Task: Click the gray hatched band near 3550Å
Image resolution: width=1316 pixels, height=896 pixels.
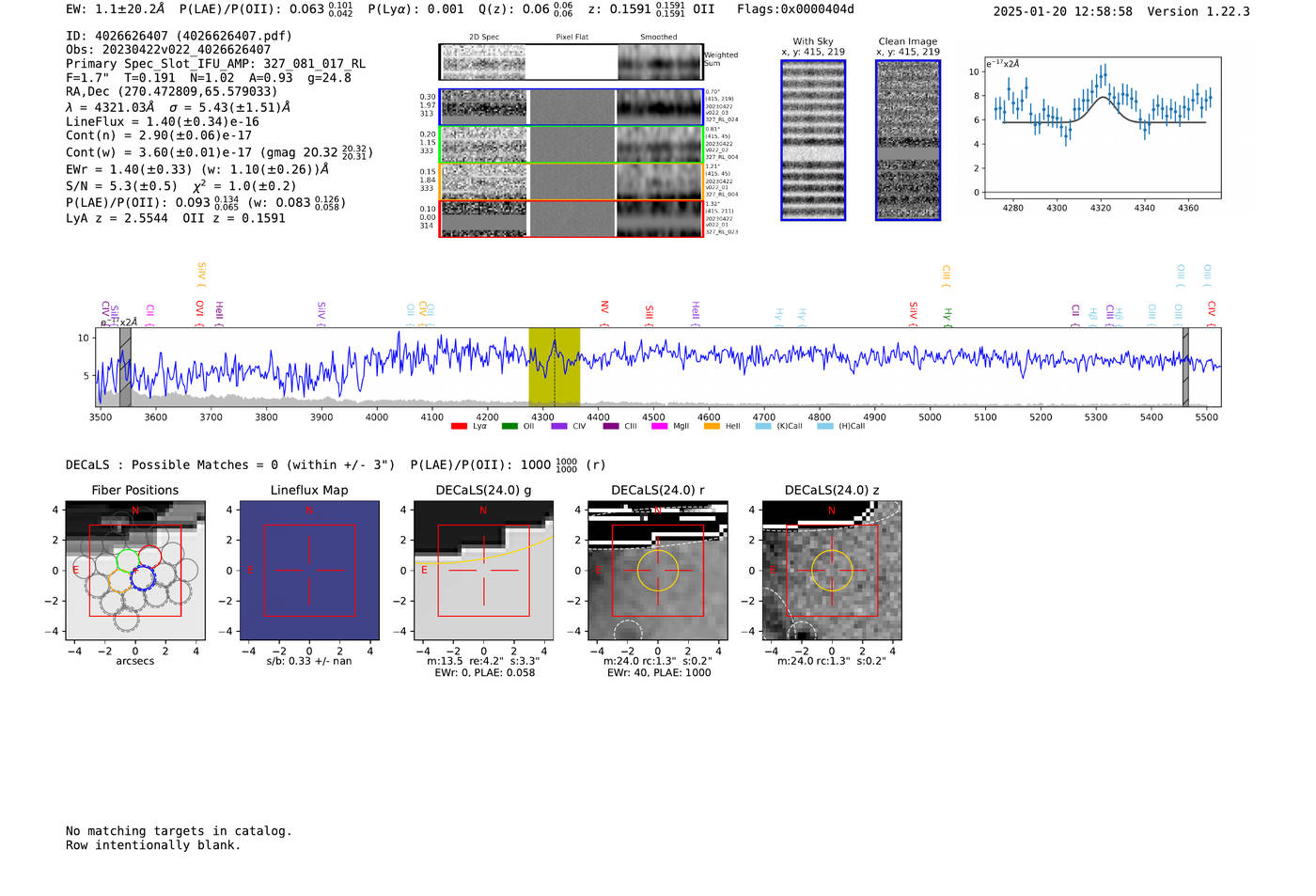Action: point(125,367)
